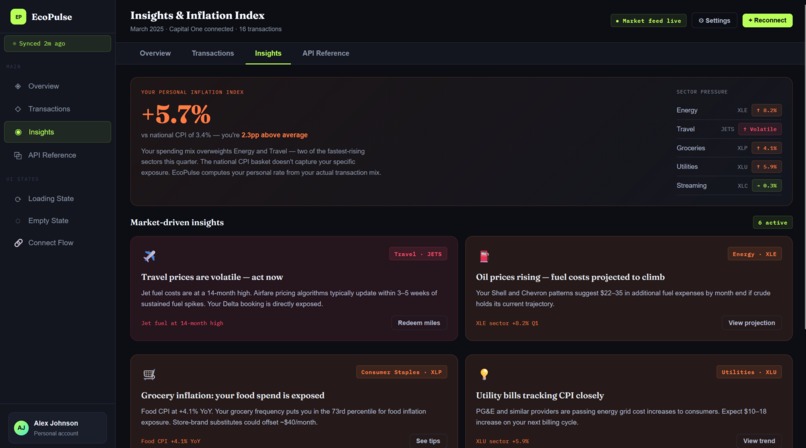Click the airplane icon on Travel card
The image size is (806, 448).
tap(149, 255)
